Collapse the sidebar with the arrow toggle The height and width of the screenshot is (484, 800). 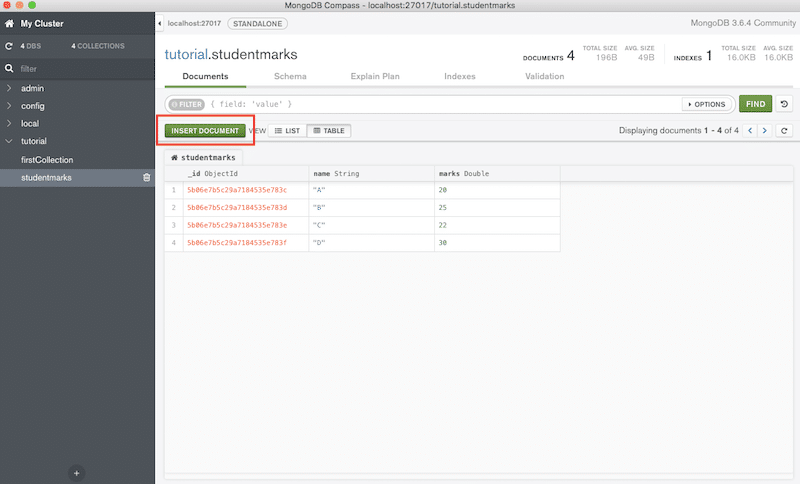click(160, 23)
